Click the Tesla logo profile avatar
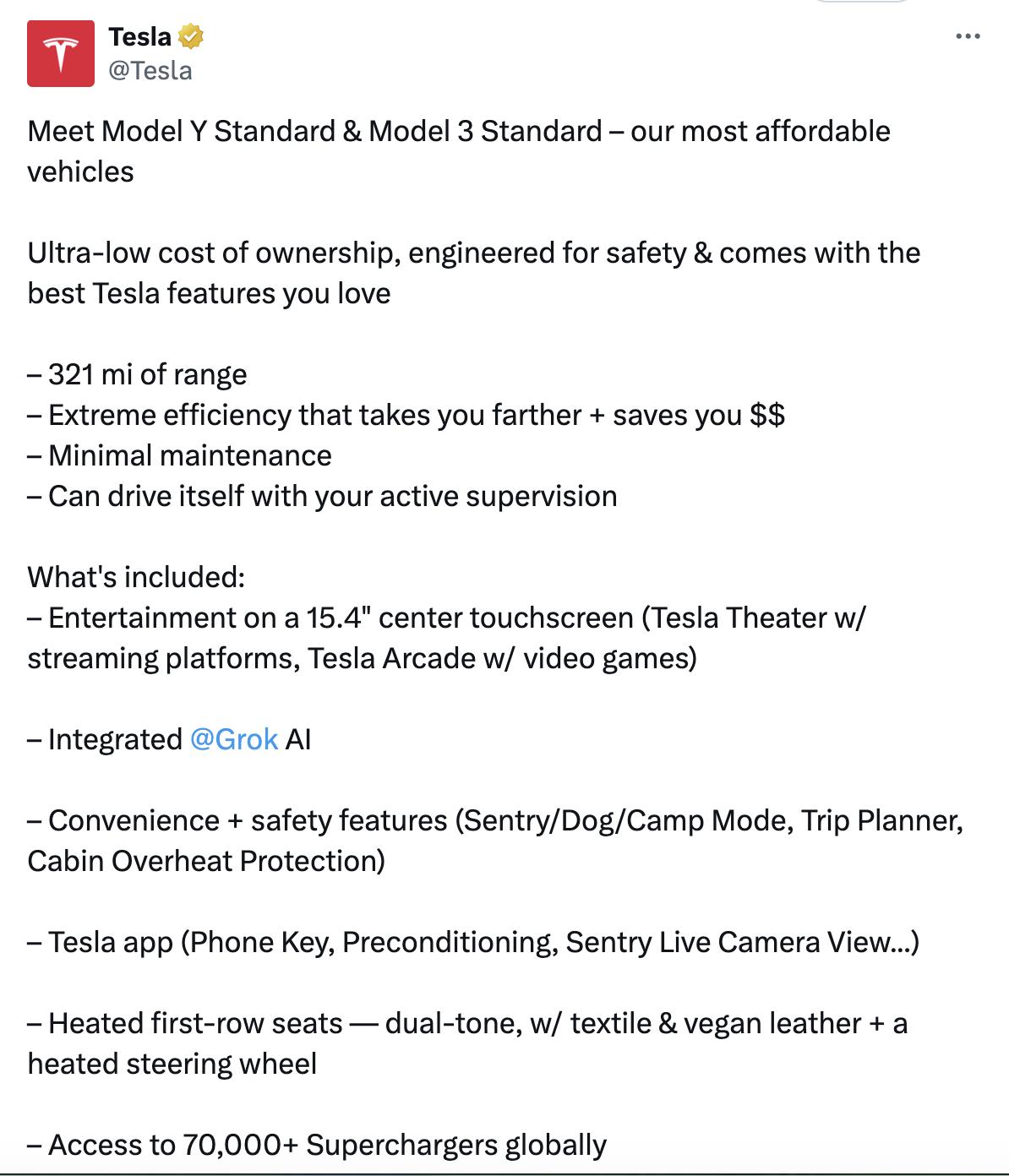 [x=61, y=53]
